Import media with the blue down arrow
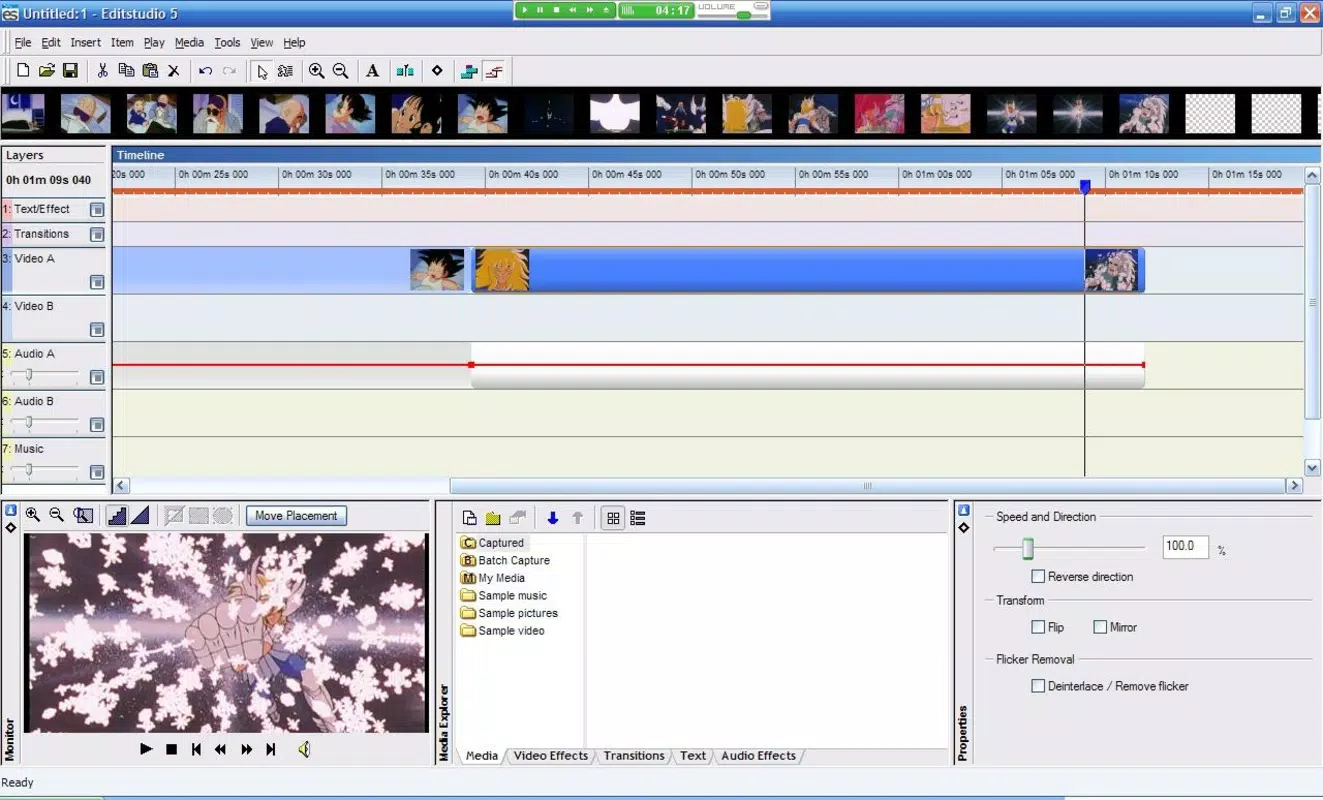Screen dimensions: 1323x800 [x=552, y=518]
